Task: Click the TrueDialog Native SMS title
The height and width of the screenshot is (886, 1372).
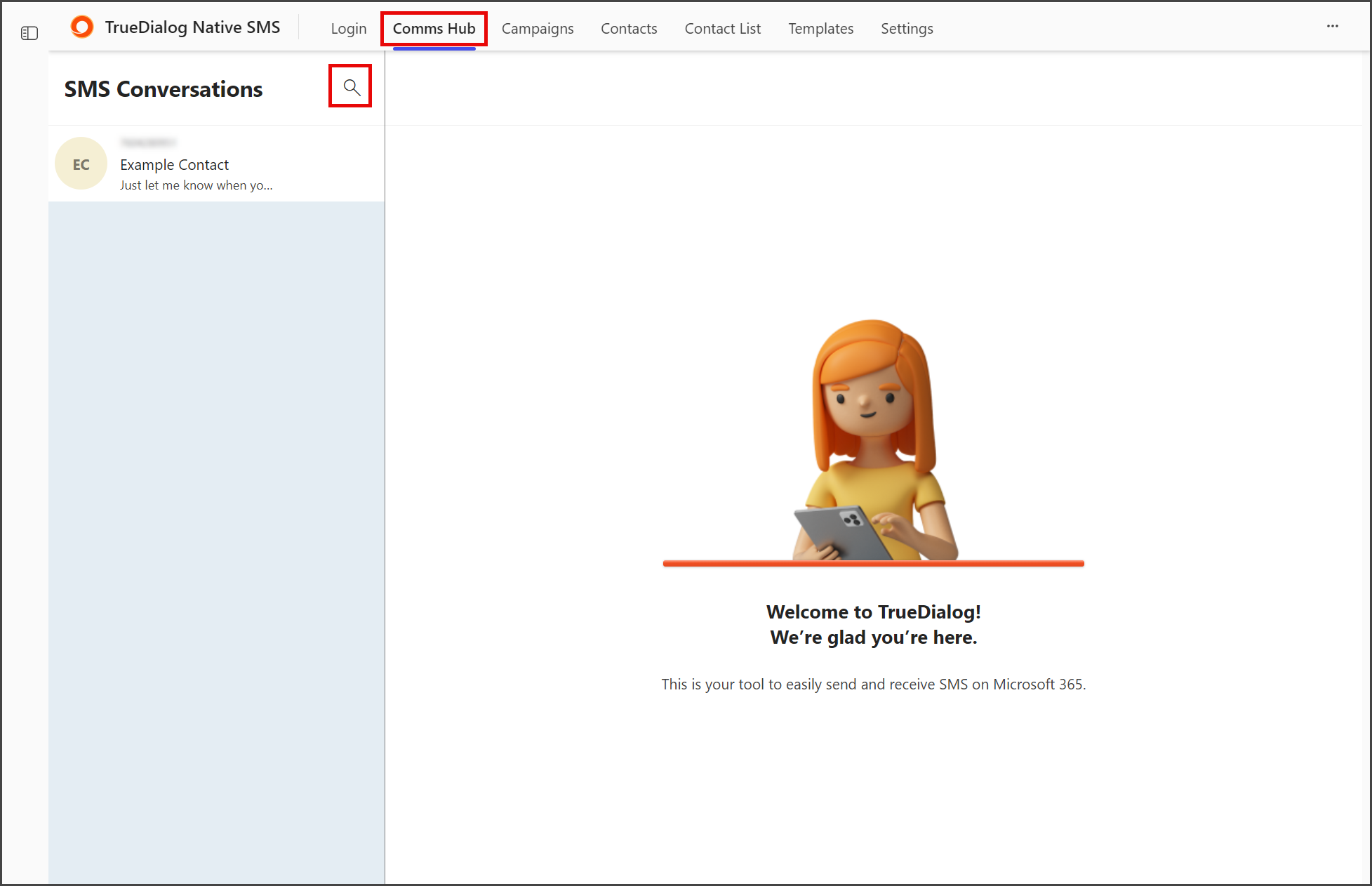Action: (x=192, y=27)
